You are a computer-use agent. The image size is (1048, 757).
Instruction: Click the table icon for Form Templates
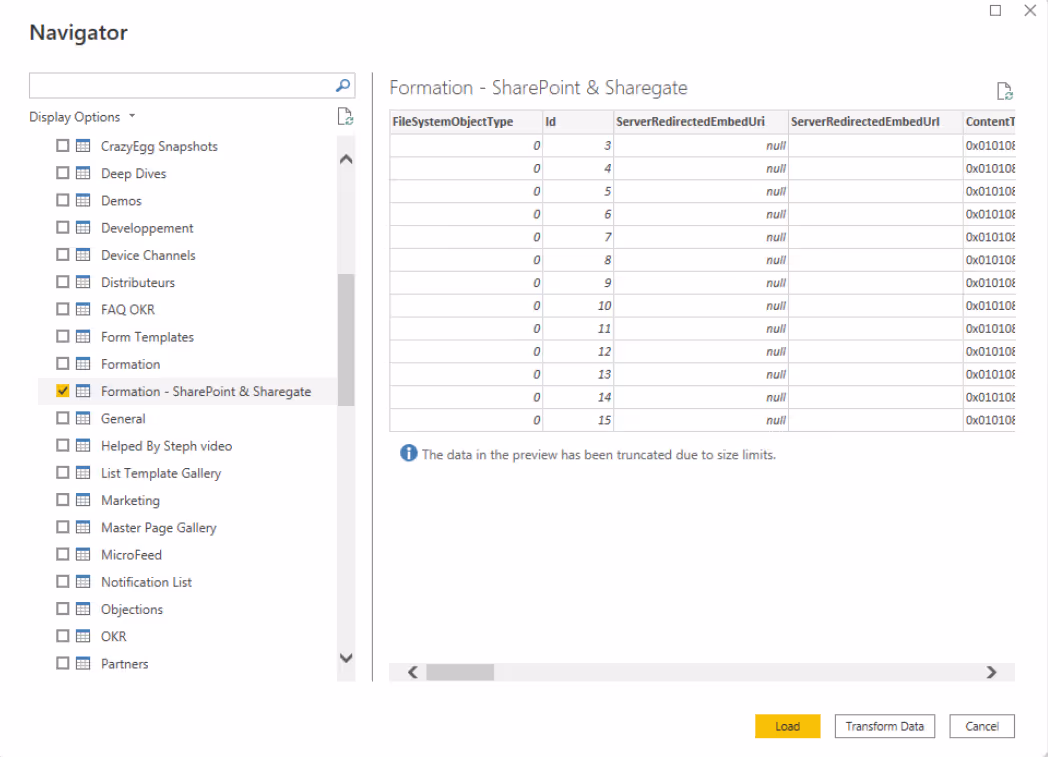coord(83,337)
